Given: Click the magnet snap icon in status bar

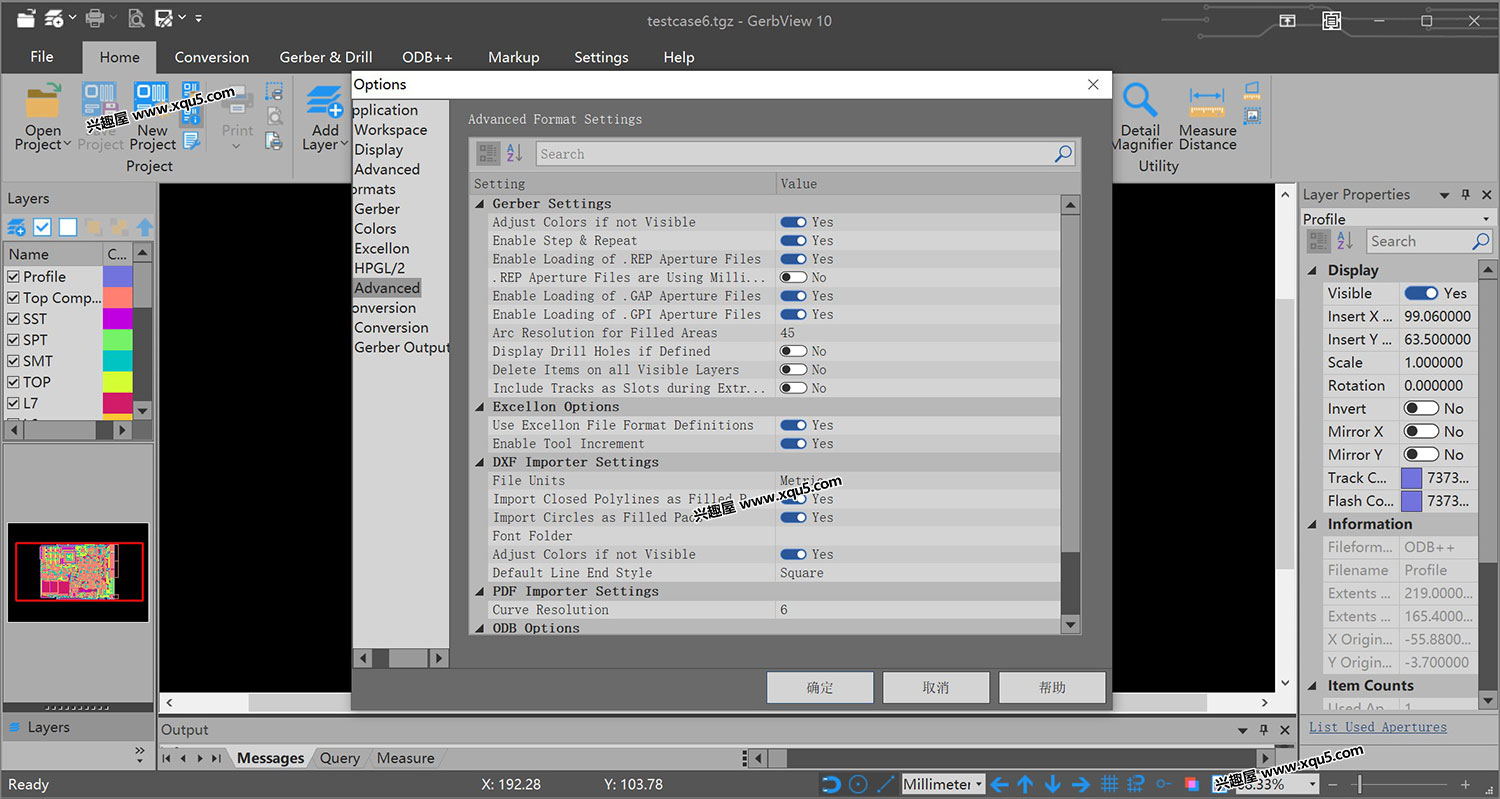Looking at the screenshot, I should (x=830, y=784).
